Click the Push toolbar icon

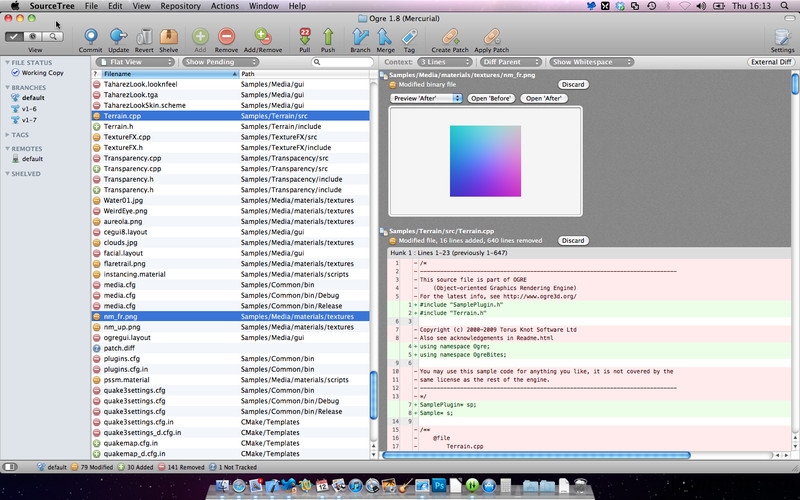(328, 36)
